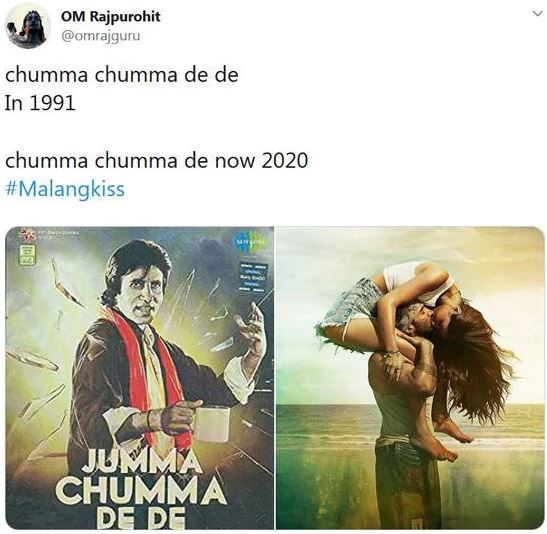Open the @omrajguru handle link

pos(100,36)
